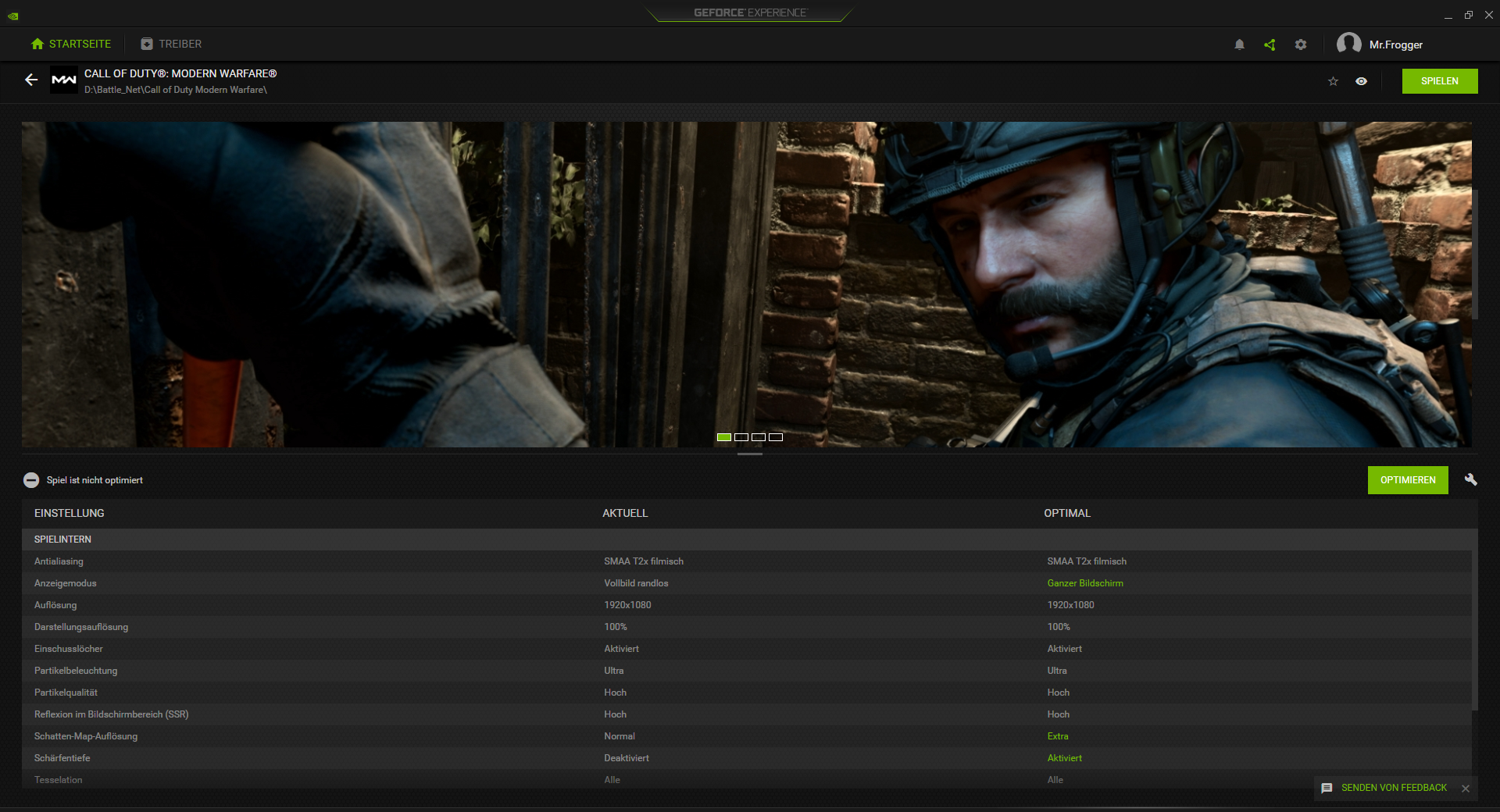Select the Auflösung setting row
The image size is (1500, 812).
click(747, 605)
